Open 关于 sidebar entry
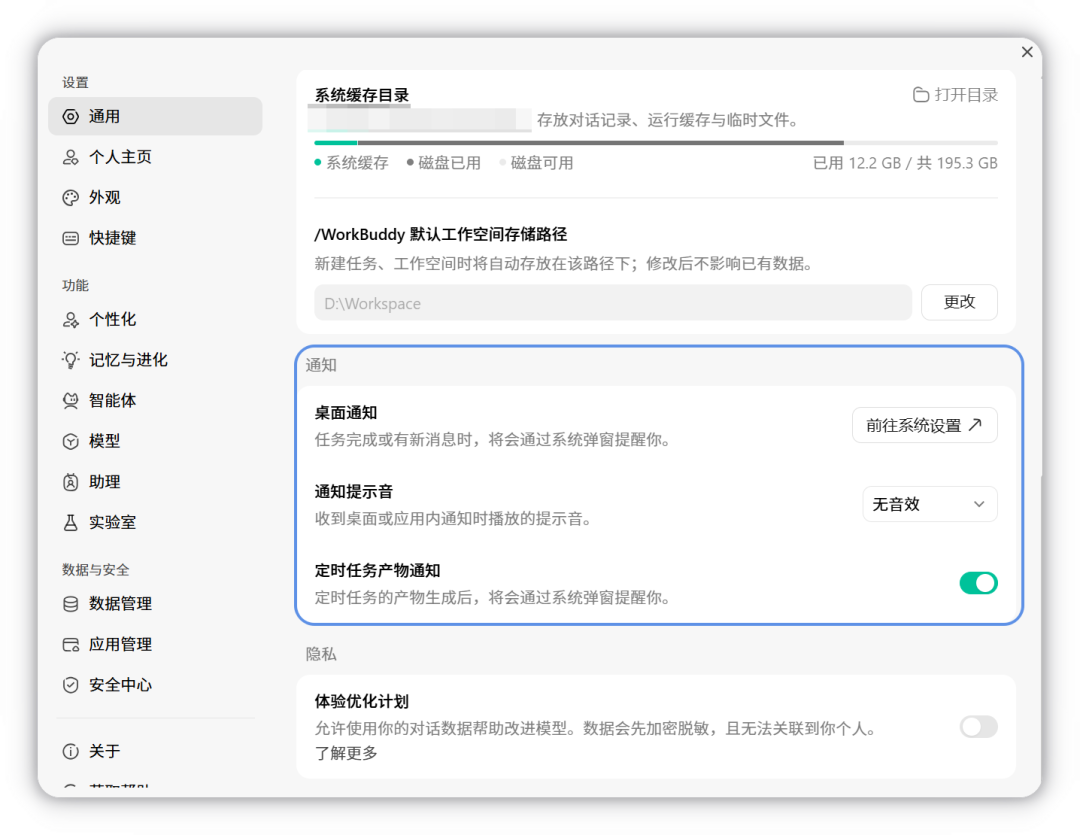This screenshot has width=1080, height=835. (155, 751)
